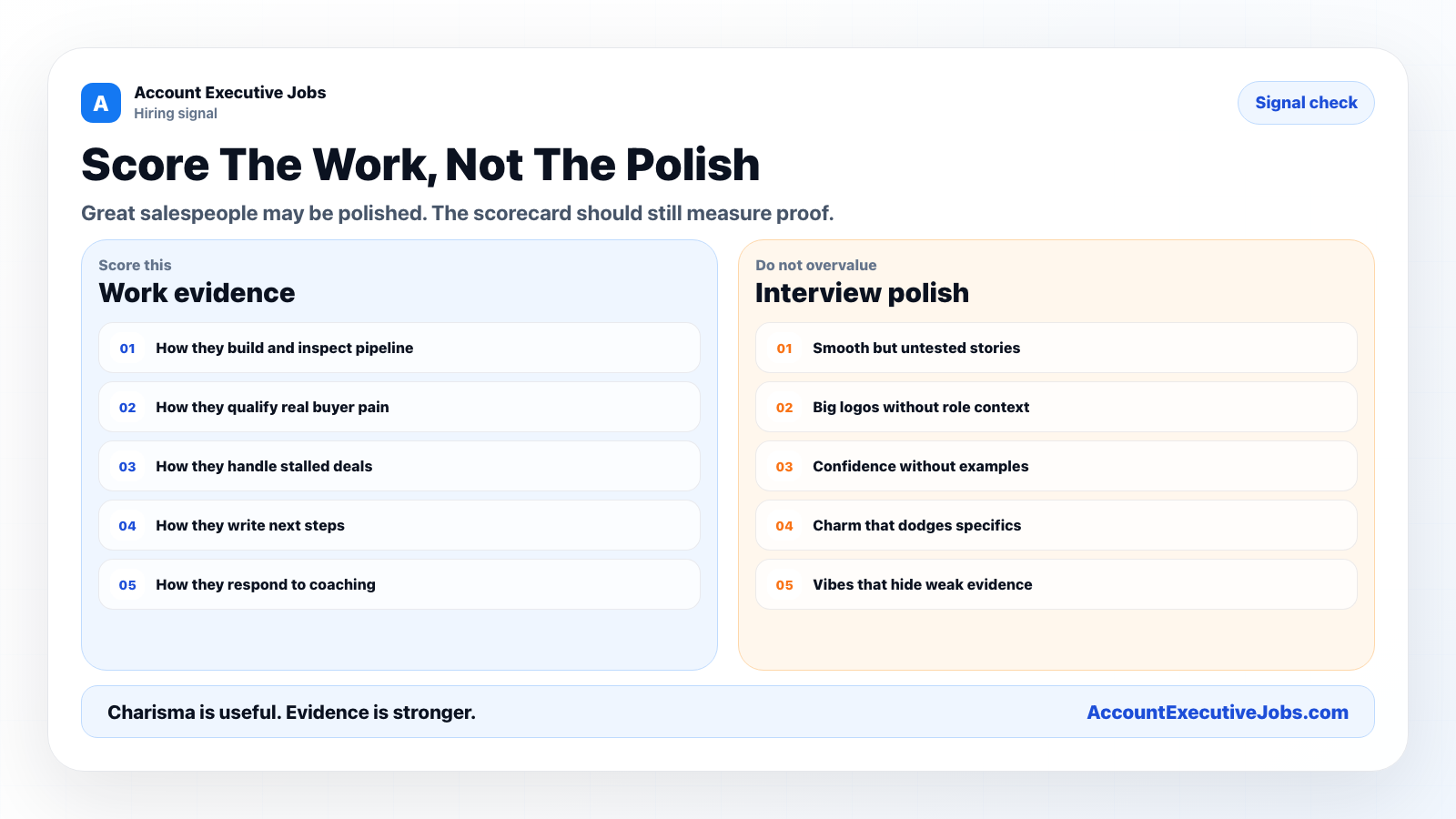The image size is (1456, 819).
Task: Click Charisma is useful. Evidence is stronger. text
Action: pyautogui.click(x=291, y=713)
